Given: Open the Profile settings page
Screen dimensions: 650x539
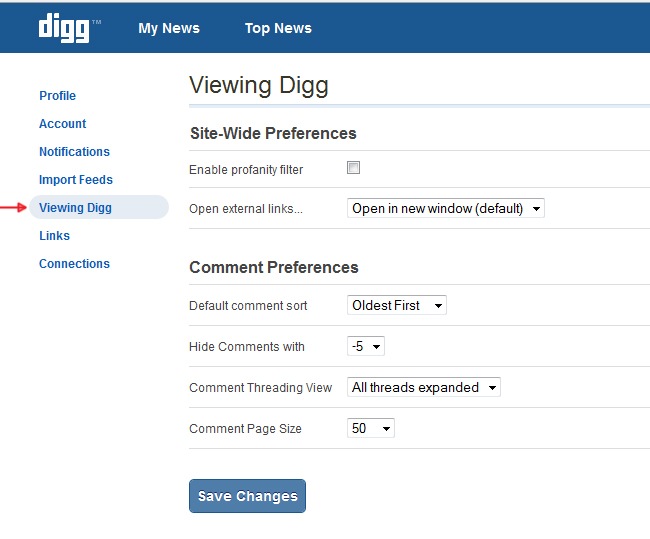Looking at the screenshot, I should 57,96.
